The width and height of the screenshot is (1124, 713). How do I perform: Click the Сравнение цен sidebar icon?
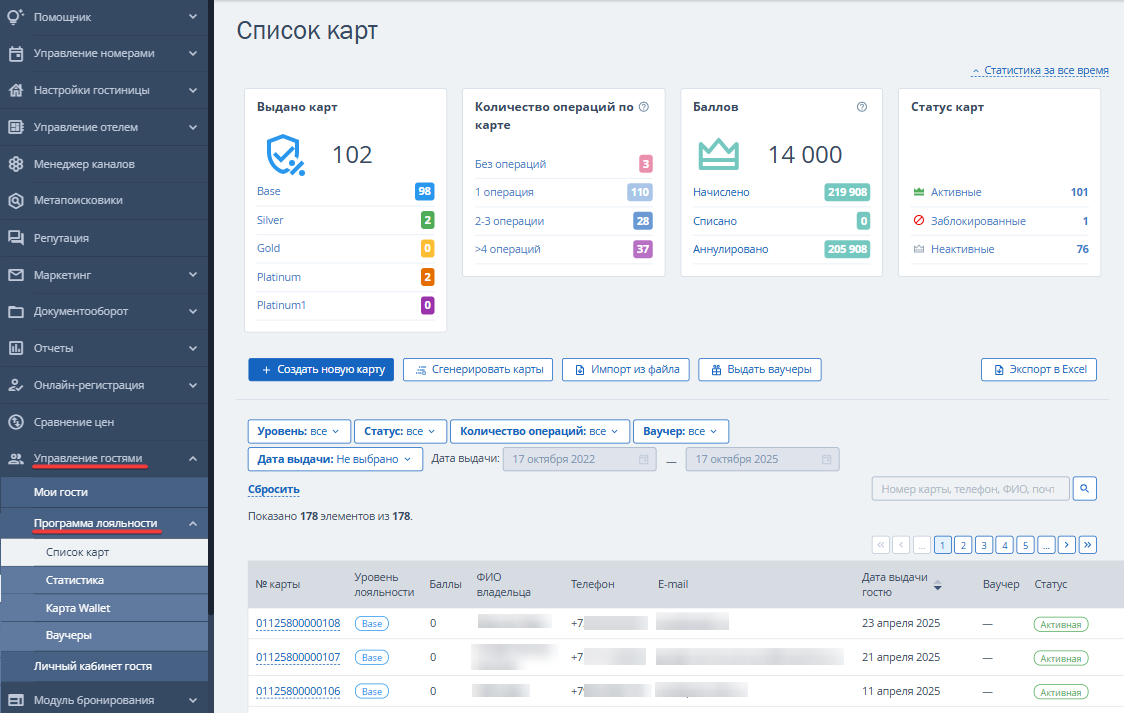click(x=16, y=422)
